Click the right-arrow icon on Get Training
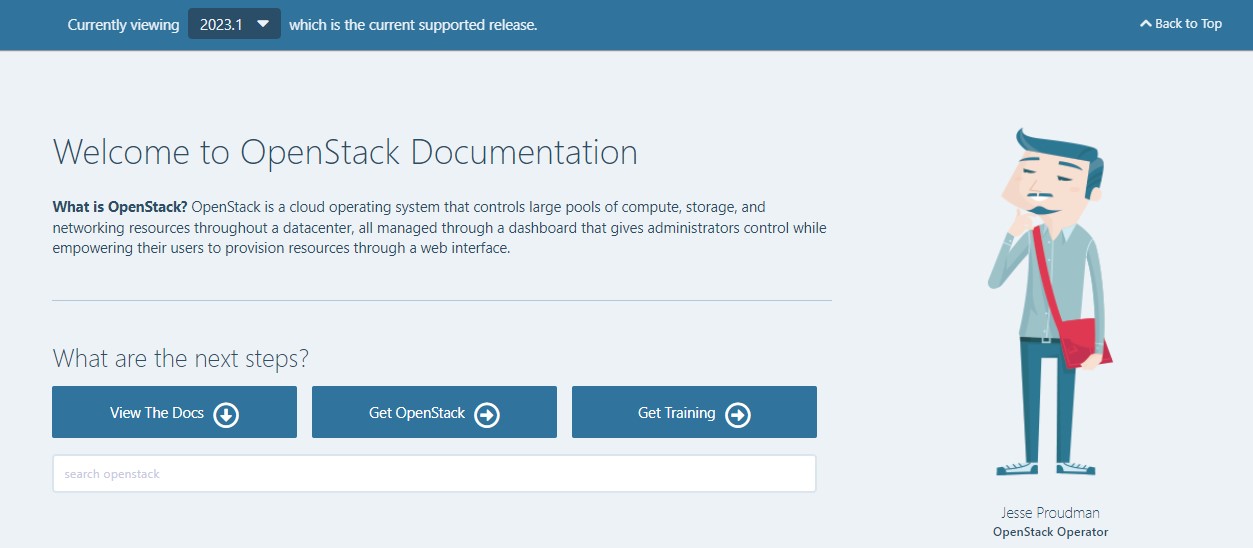Viewport: 1253px width, 548px height. tap(738, 414)
